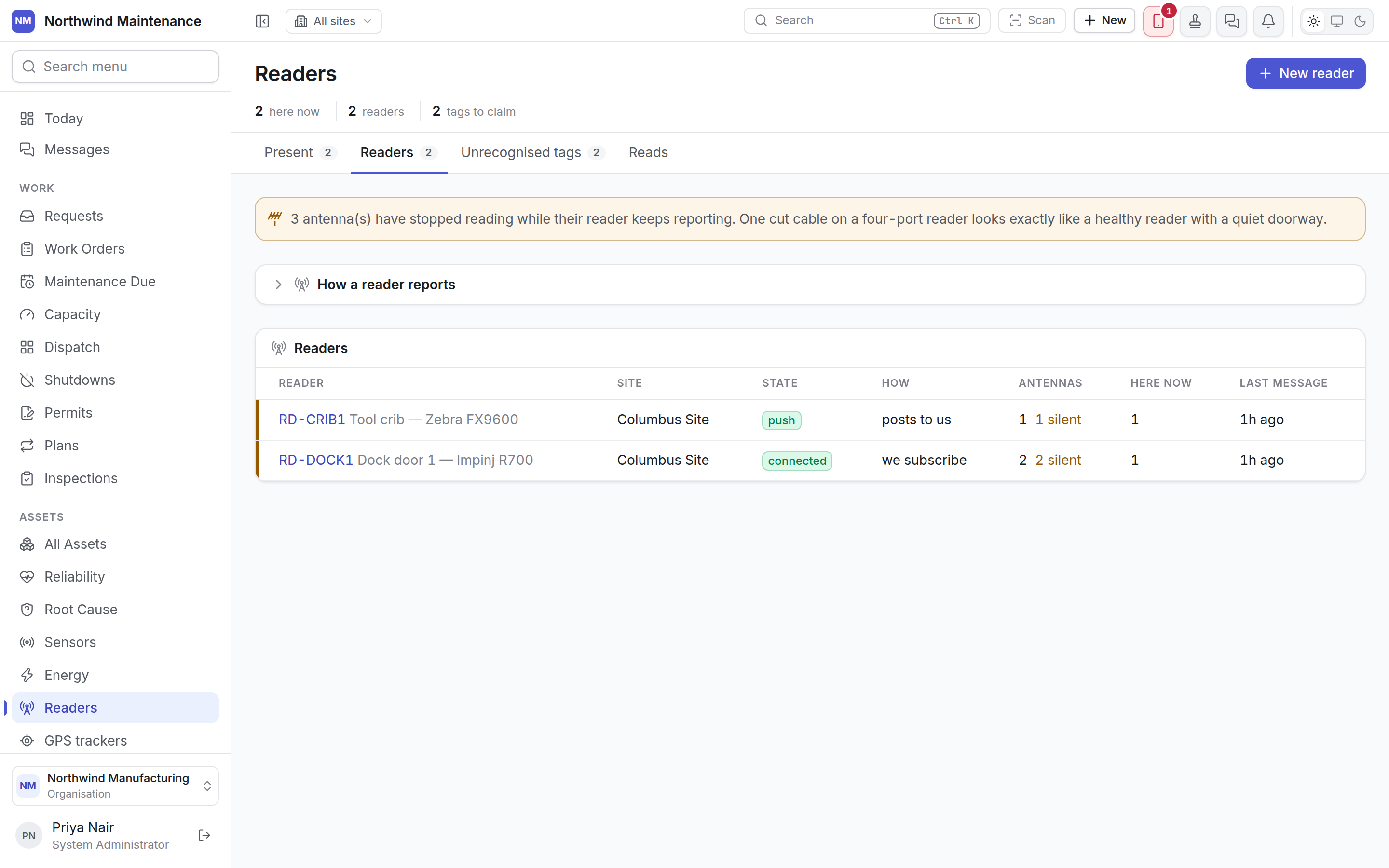Screen dimensions: 1389x868
Task: Open Reliability in sidebar
Action: coord(115,576)
